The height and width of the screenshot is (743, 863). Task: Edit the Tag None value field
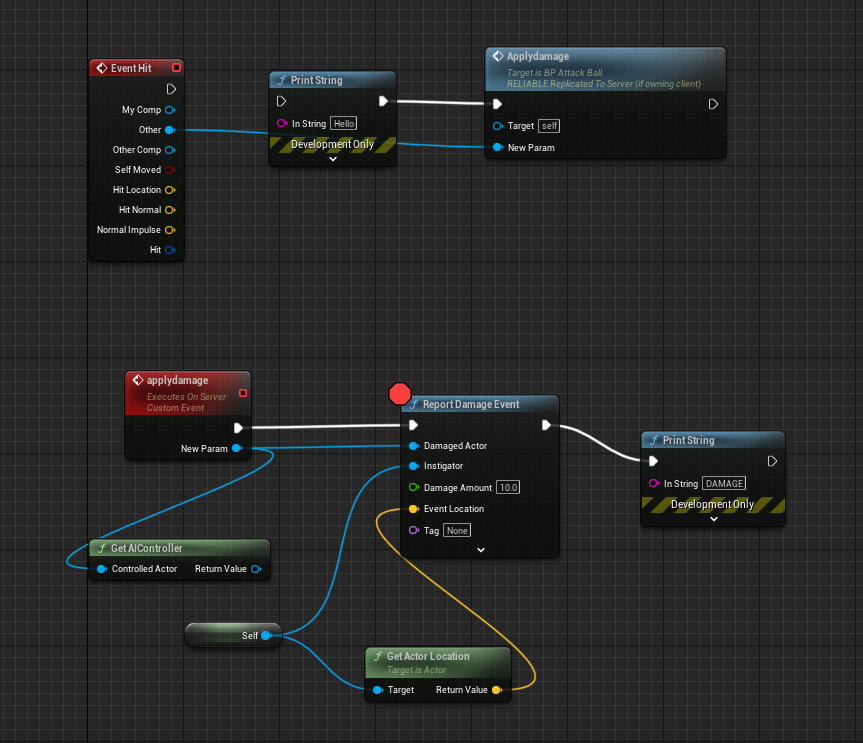[457, 531]
